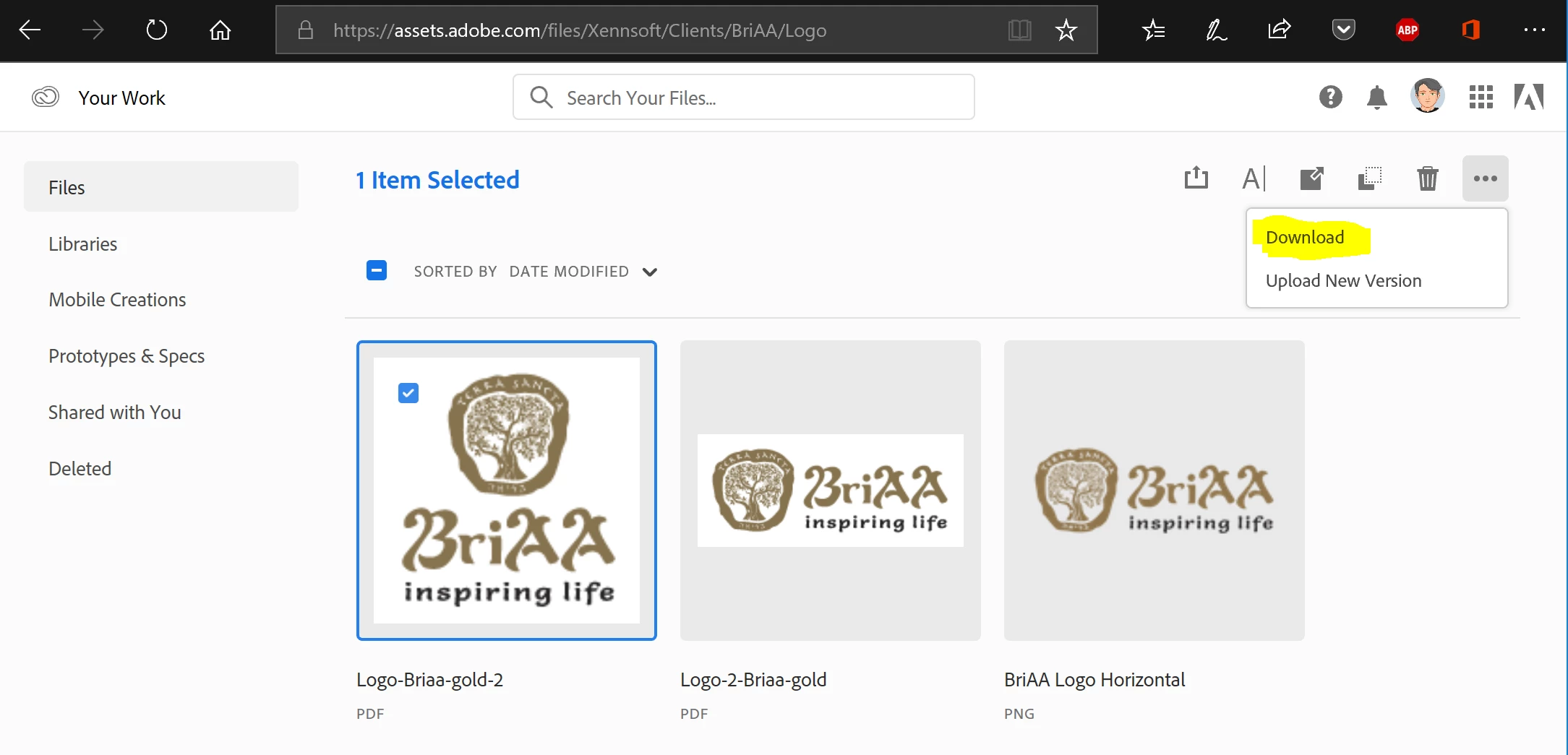The image size is (1568, 755).
Task: Click the PNG type label under BriAA Logo Horizontal
Action: 1019,714
